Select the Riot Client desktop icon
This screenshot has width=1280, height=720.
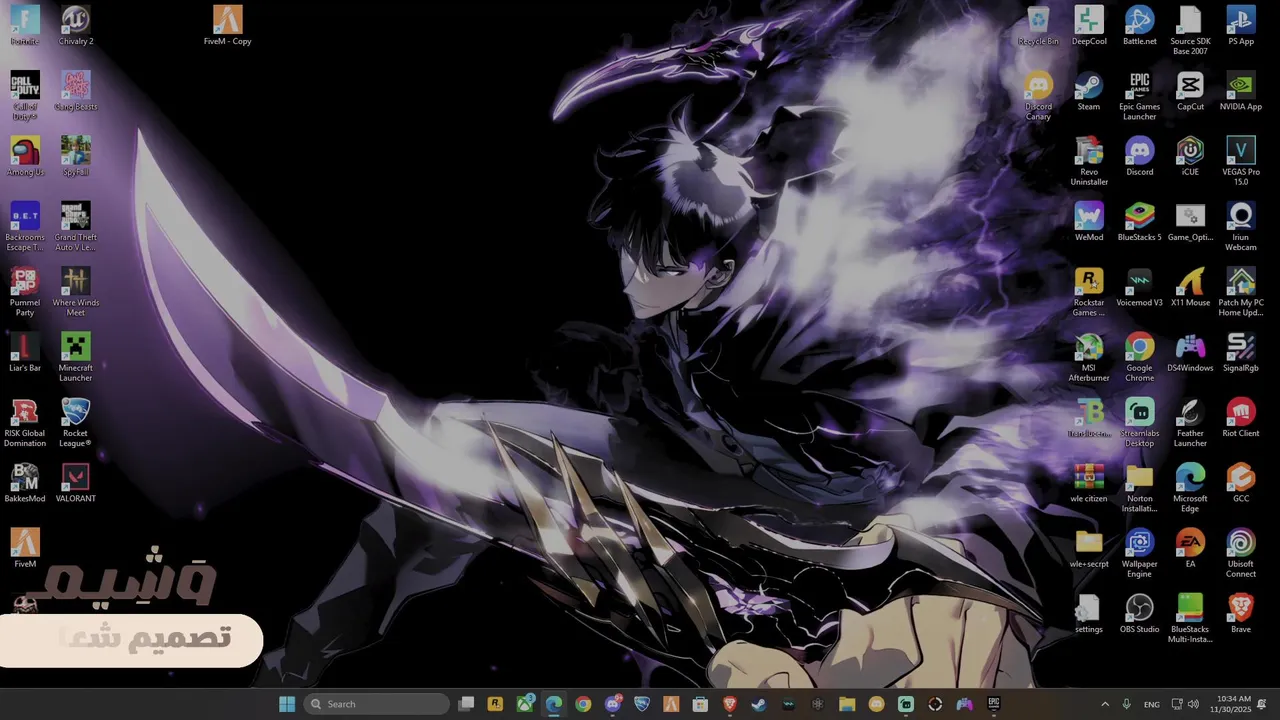tap(1241, 418)
